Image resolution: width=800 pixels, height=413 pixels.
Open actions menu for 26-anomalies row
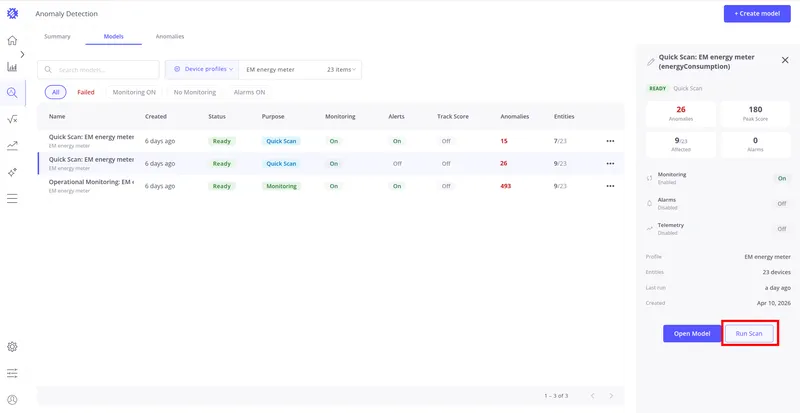[610, 163]
